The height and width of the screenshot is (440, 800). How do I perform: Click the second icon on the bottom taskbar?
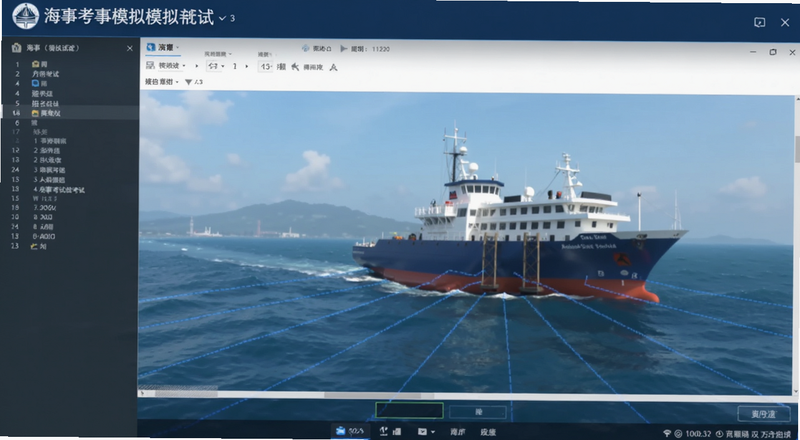pyautogui.click(x=384, y=431)
